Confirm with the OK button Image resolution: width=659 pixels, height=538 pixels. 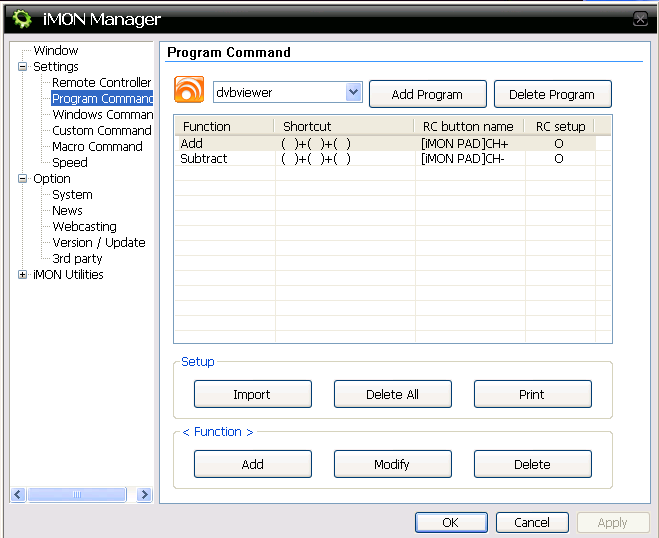[451, 522]
